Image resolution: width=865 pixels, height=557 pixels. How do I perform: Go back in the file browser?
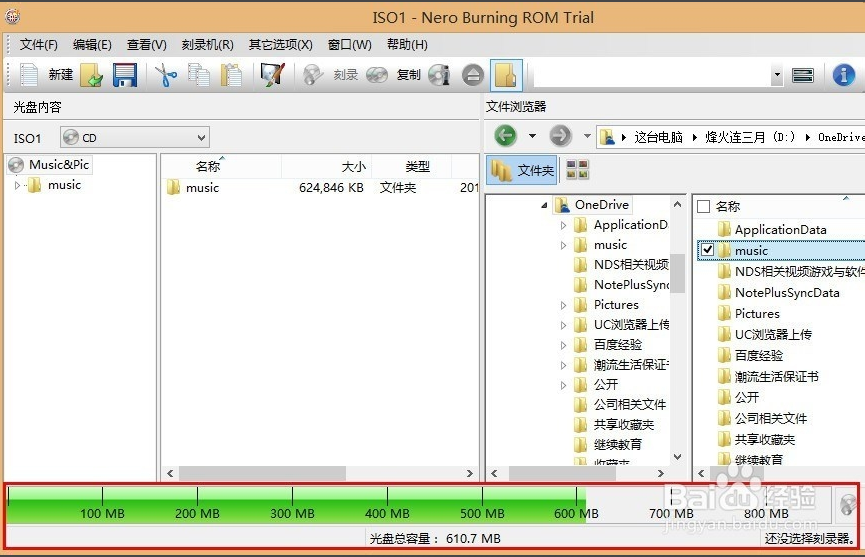[x=505, y=135]
